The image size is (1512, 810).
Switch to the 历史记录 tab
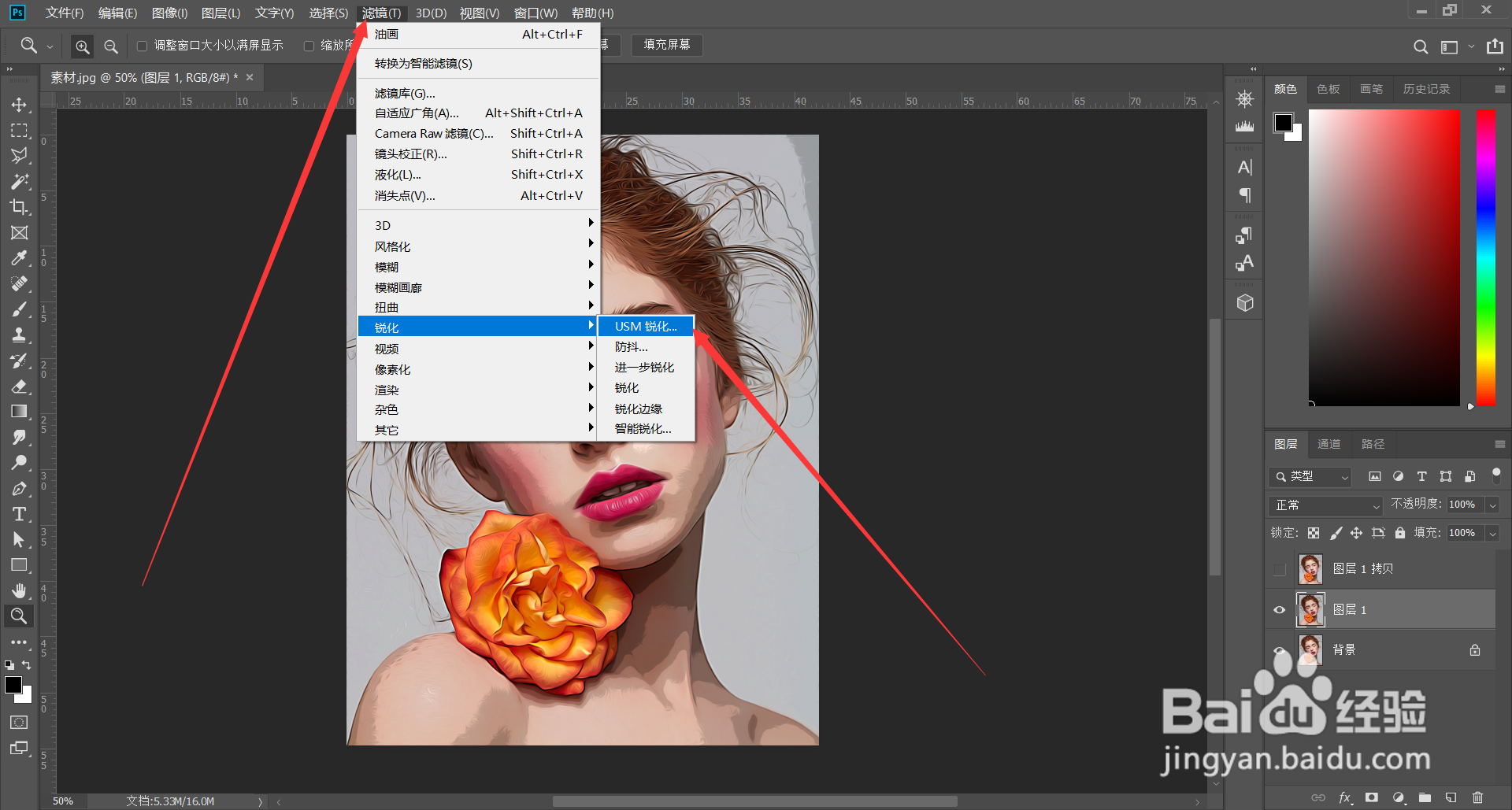[1426, 89]
